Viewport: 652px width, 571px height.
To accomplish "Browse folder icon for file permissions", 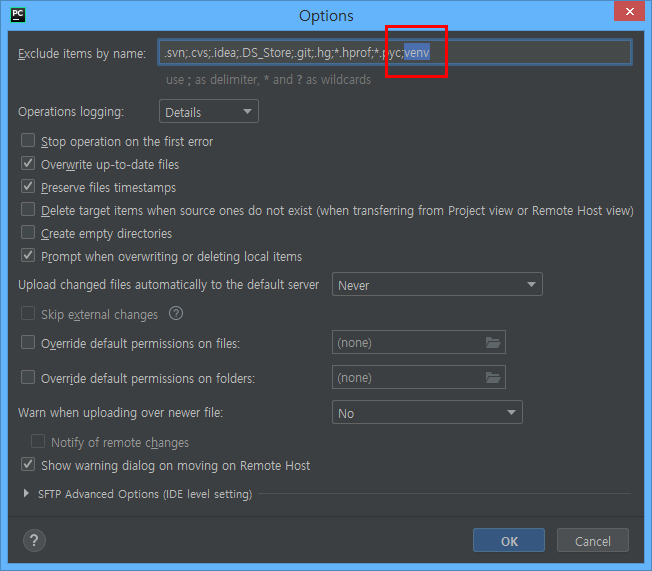I will point(493,343).
